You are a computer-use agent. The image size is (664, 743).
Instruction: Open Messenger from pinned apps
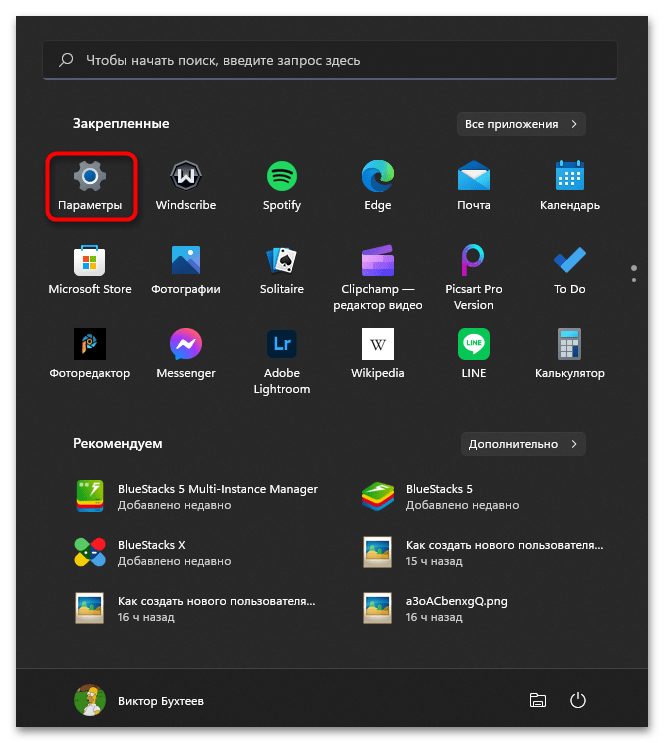click(186, 354)
